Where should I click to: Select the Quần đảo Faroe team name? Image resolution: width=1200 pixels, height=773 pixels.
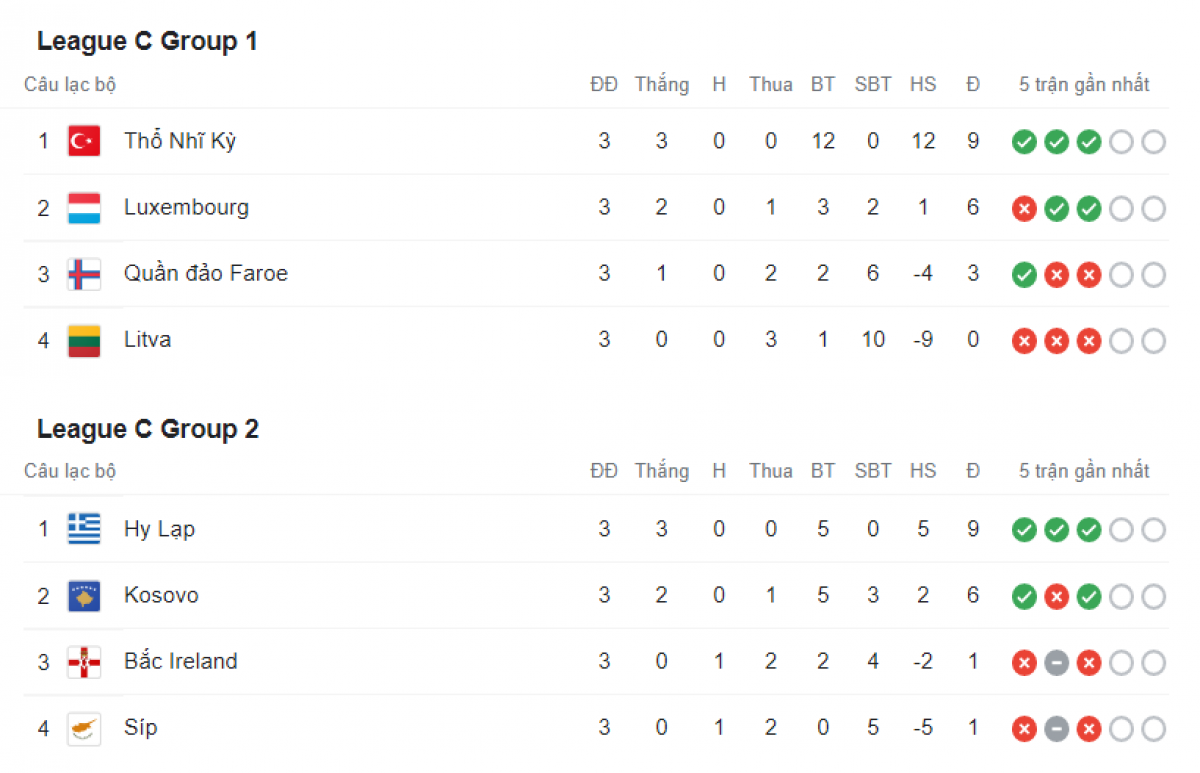click(x=205, y=274)
